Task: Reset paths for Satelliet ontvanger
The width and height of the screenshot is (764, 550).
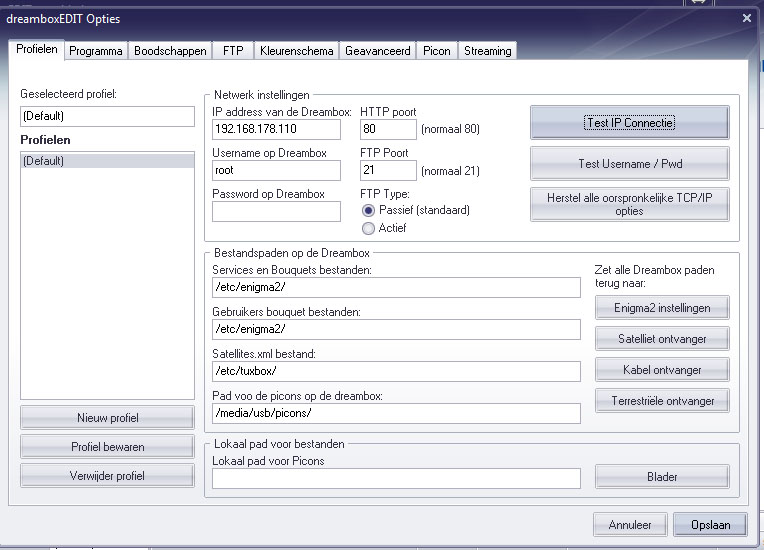Action: 662,339
